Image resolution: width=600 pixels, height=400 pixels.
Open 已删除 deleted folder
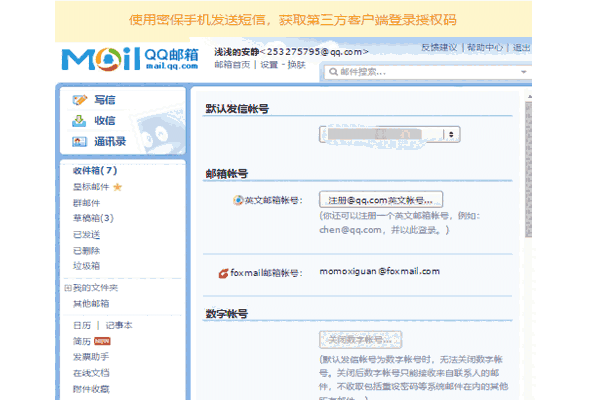click(86, 251)
